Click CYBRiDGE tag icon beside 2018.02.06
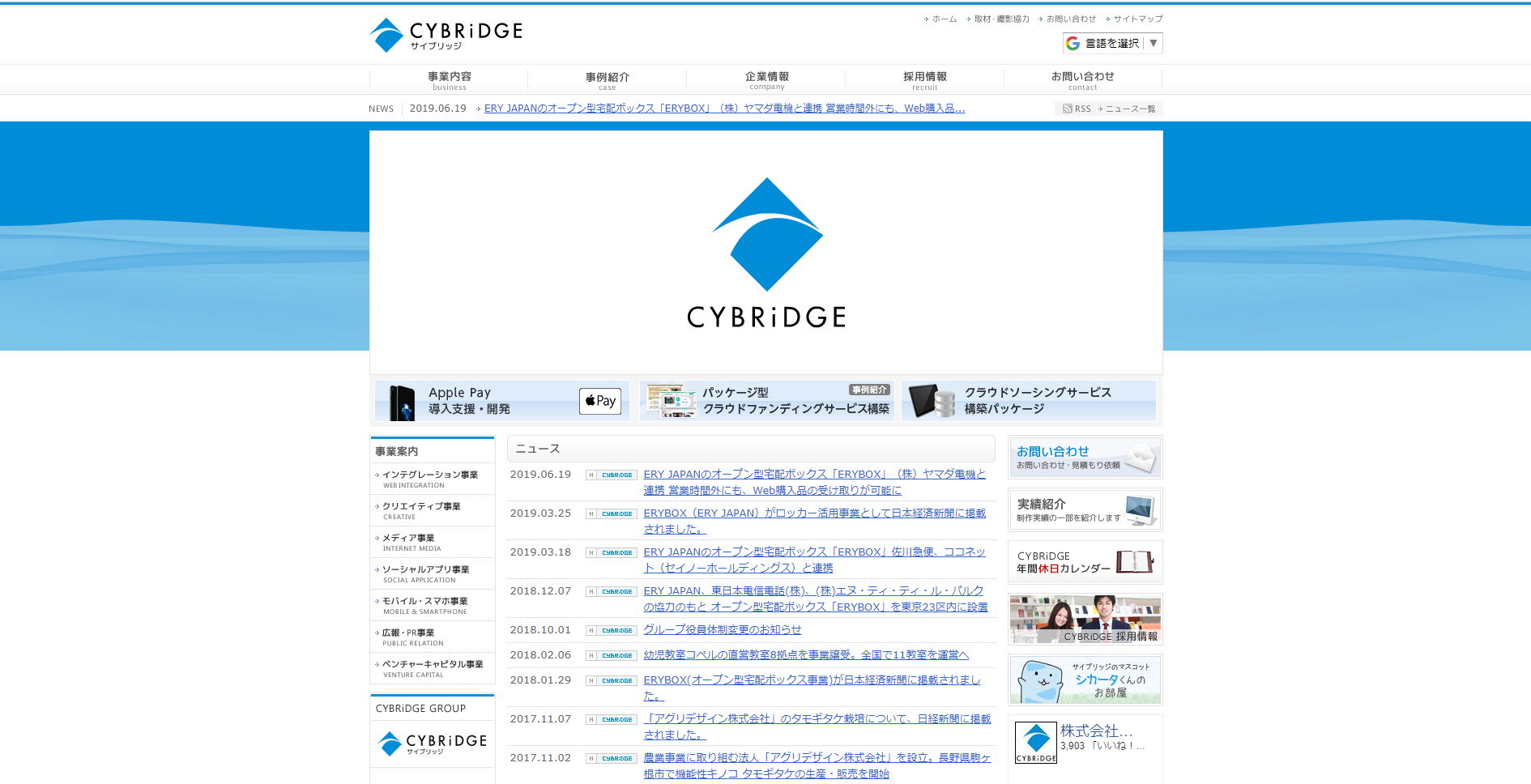Image resolution: width=1531 pixels, height=784 pixels. pyautogui.click(x=612, y=656)
